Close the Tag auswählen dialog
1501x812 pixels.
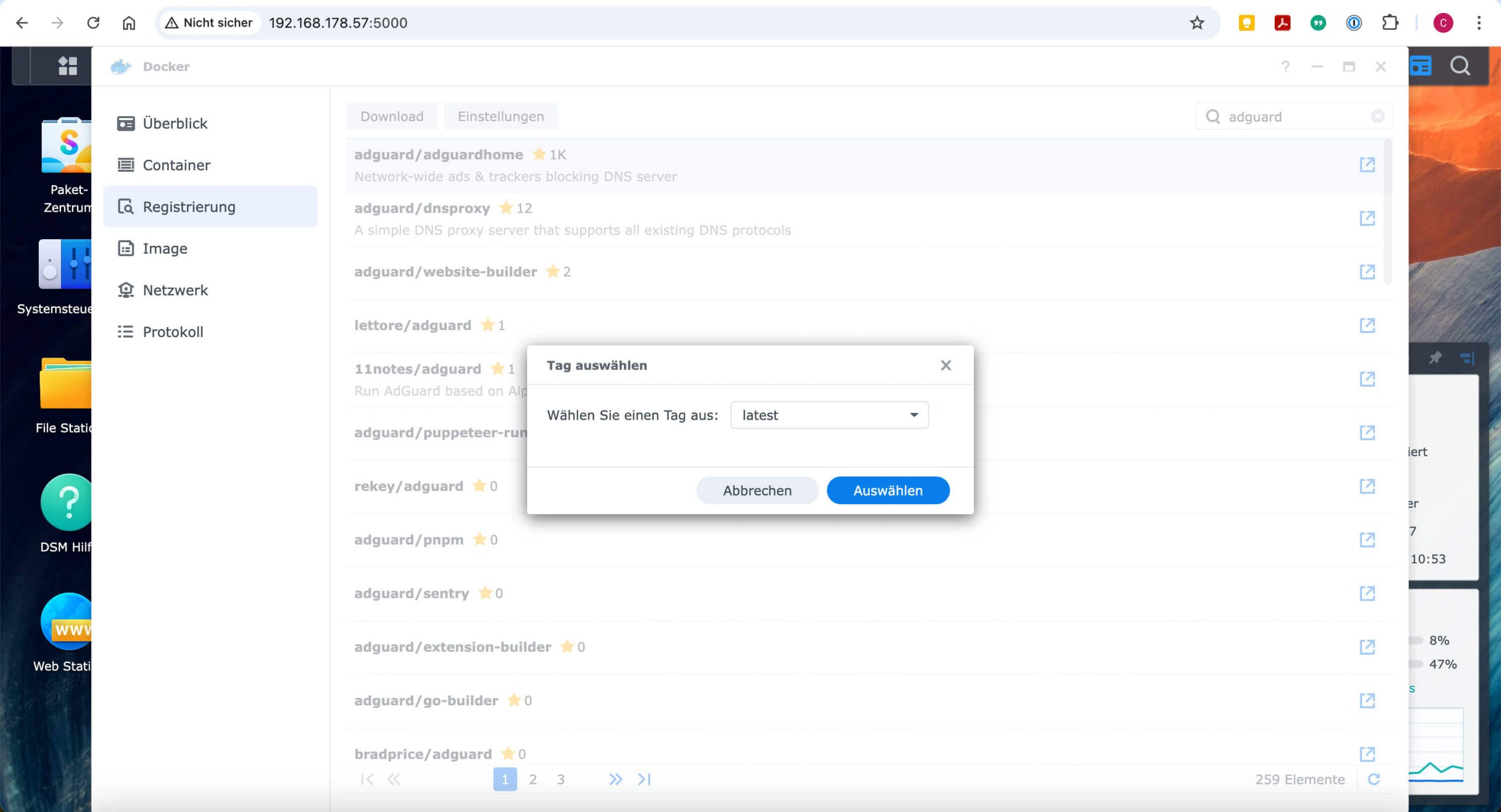pyautogui.click(x=945, y=365)
